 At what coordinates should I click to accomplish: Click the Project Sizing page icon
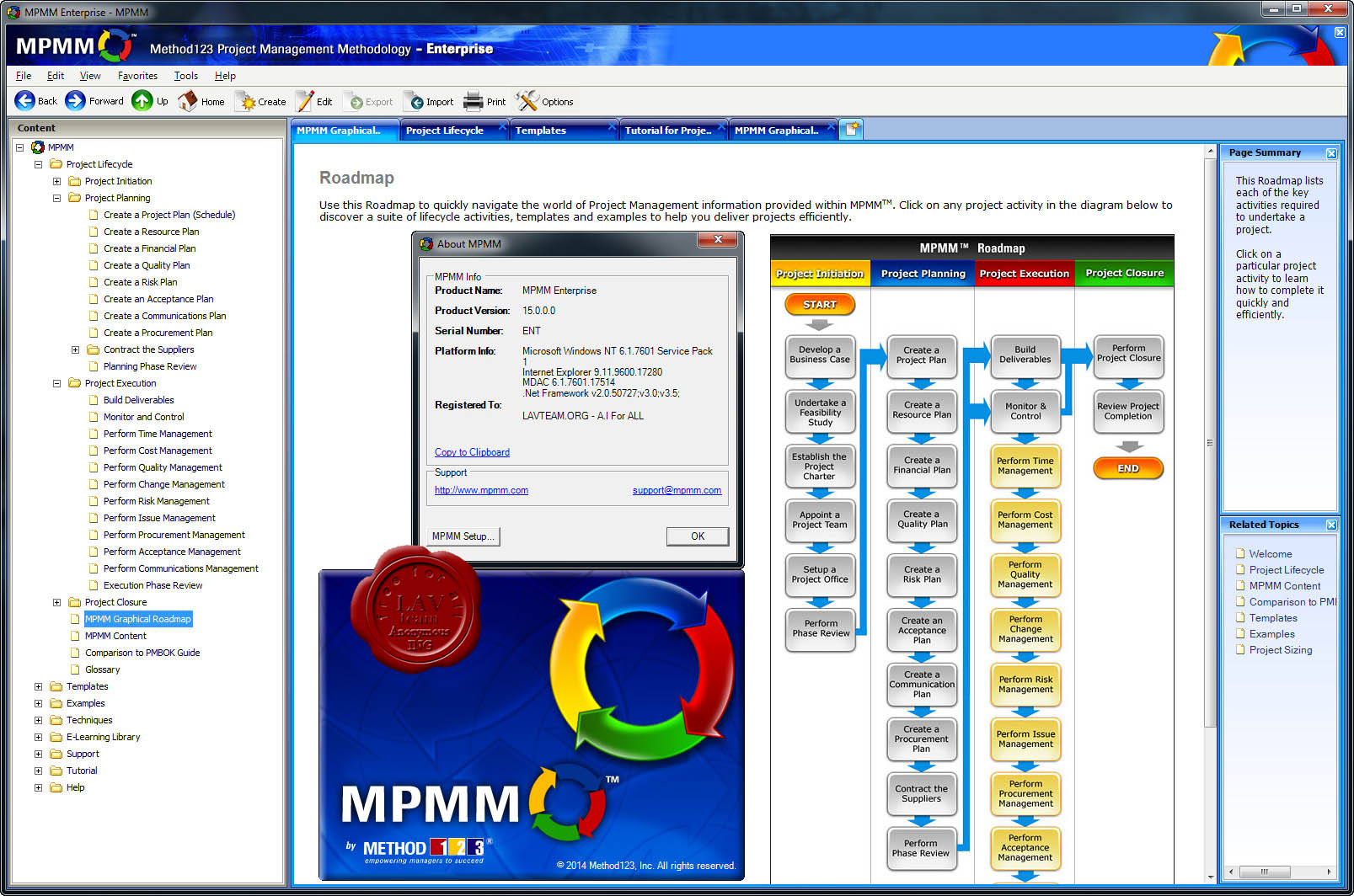pyautogui.click(x=1240, y=649)
